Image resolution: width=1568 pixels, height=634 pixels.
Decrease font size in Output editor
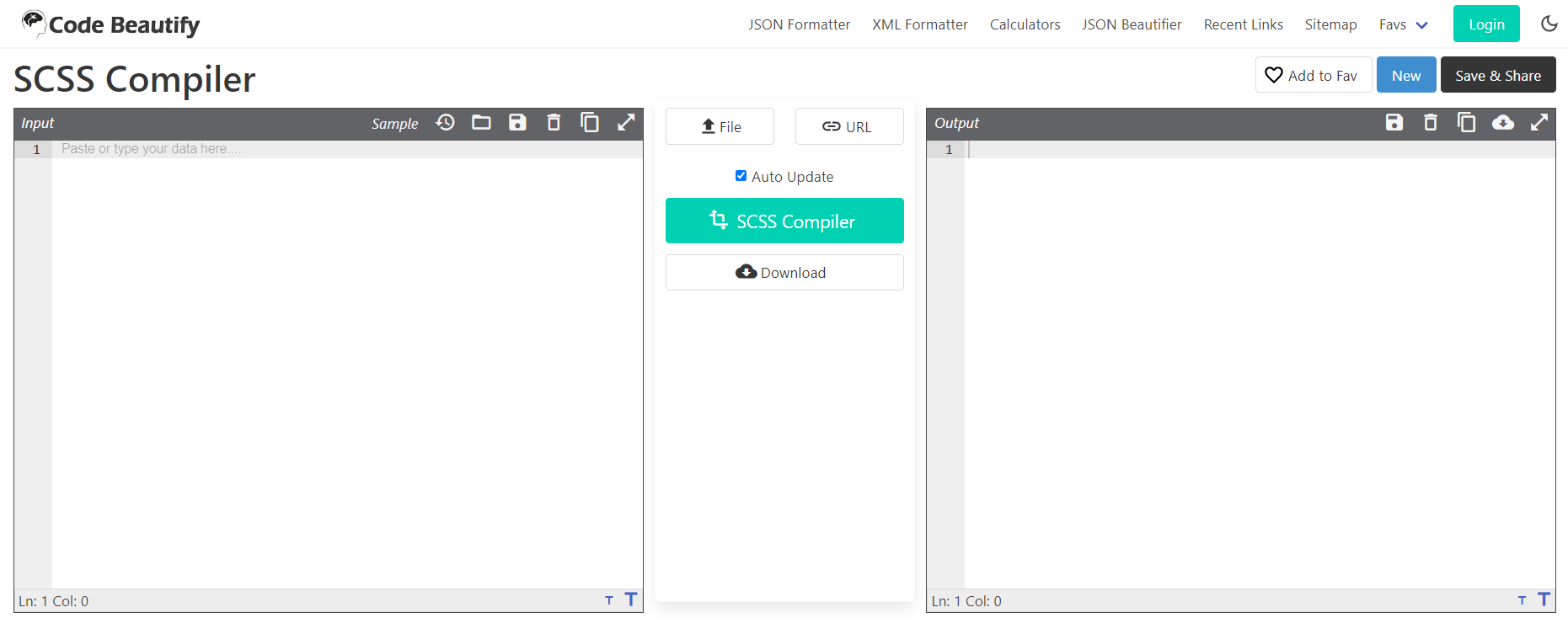(x=1522, y=600)
